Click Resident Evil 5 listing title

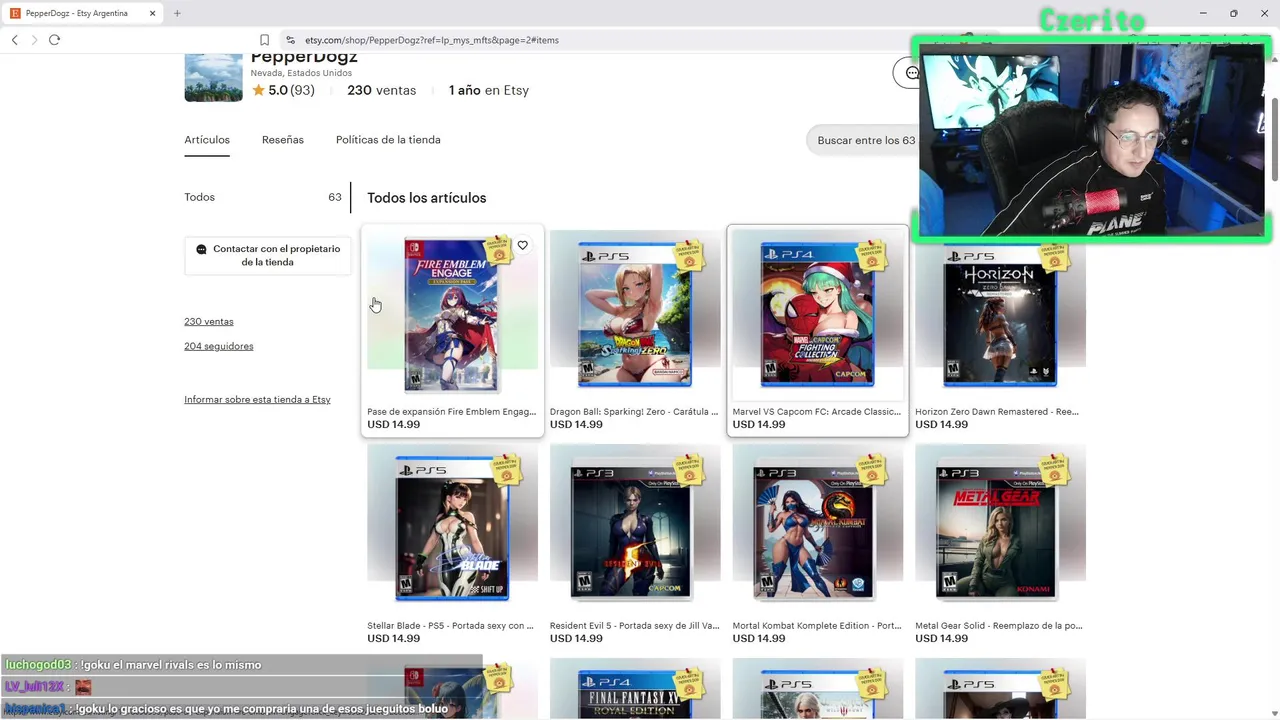pyautogui.click(x=634, y=626)
